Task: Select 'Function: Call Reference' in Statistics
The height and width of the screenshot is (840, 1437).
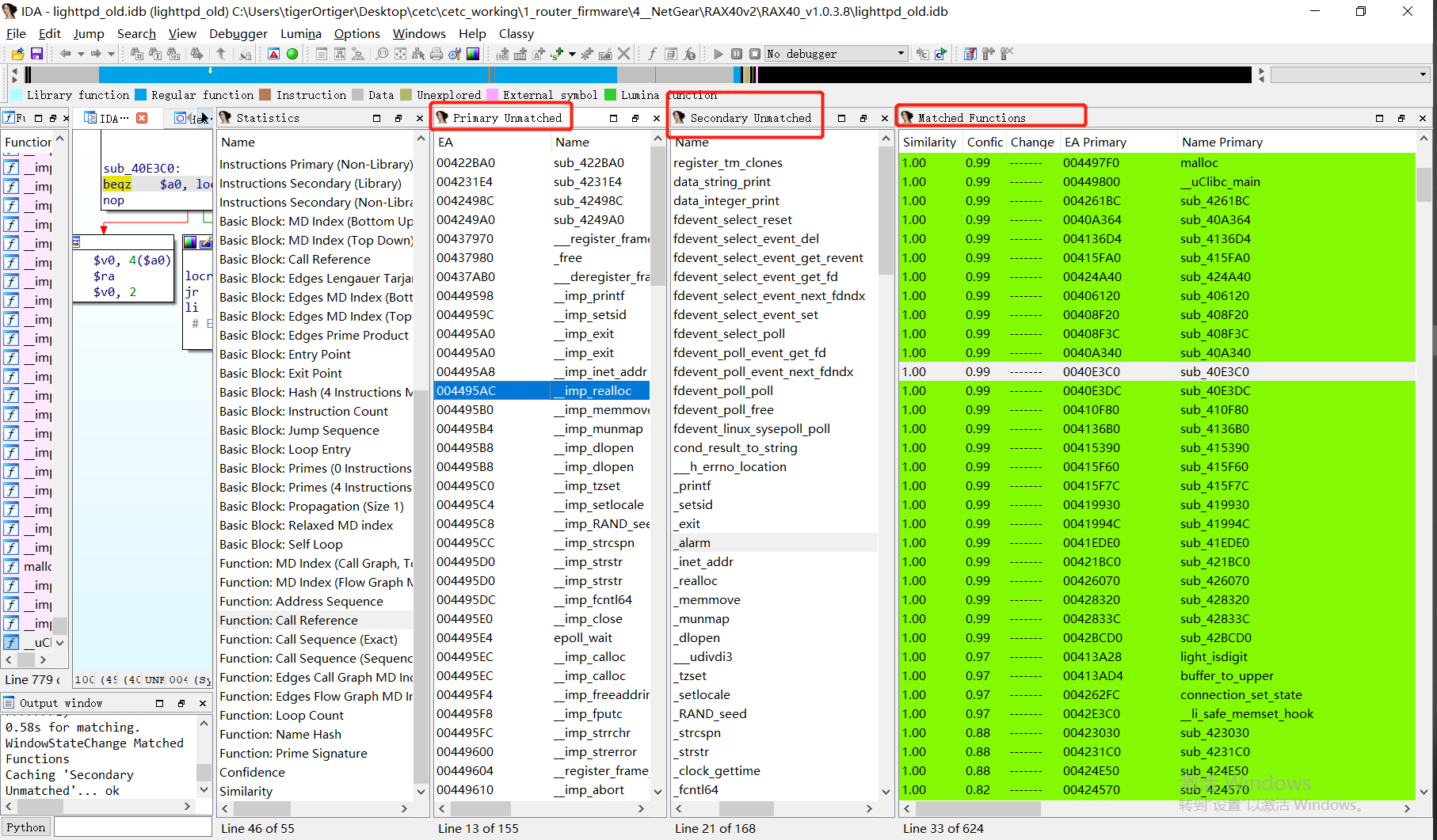Action: tap(315, 621)
